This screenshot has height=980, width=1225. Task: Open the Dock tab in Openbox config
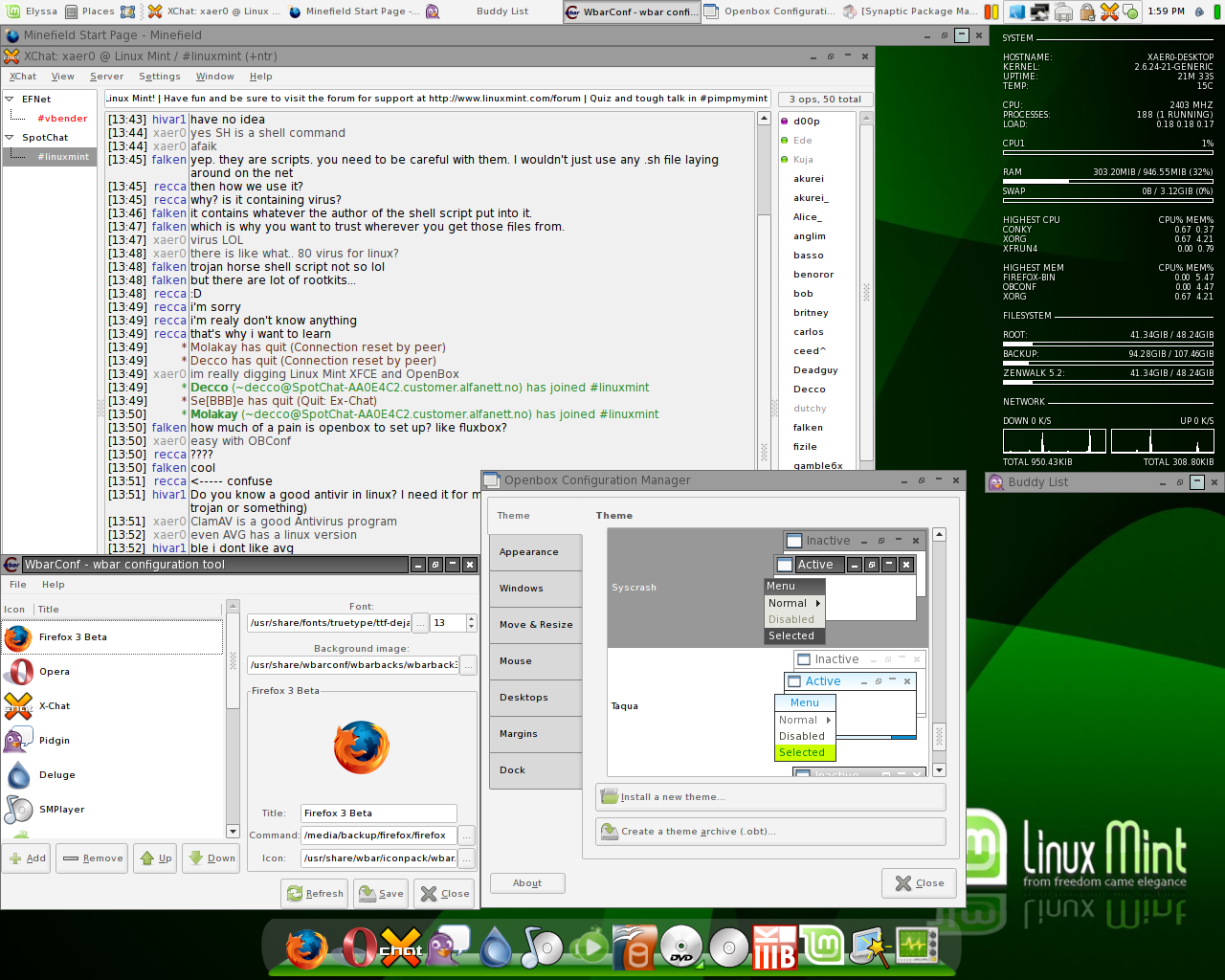point(536,770)
